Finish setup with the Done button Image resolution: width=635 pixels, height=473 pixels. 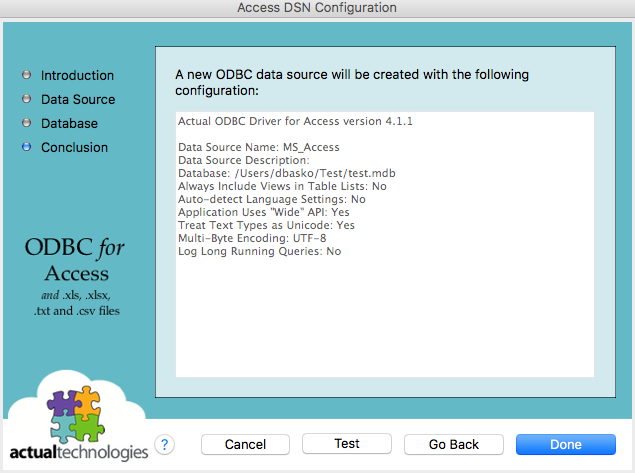[565, 444]
